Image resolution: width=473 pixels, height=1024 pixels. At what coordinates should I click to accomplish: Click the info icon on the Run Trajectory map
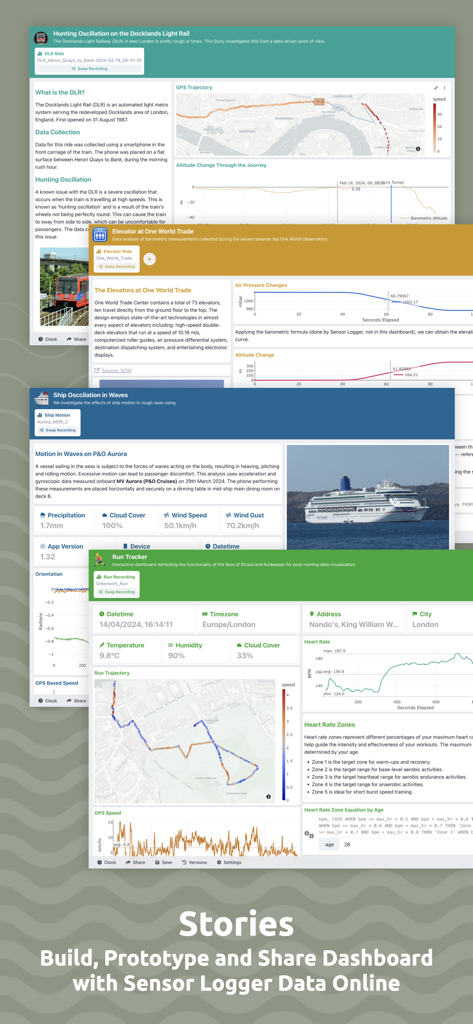268,797
